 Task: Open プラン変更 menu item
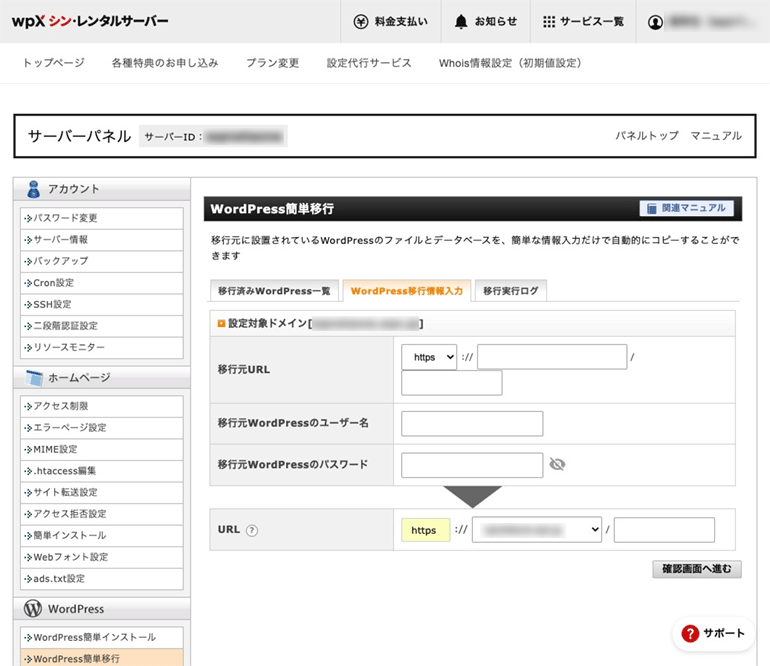click(273, 63)
